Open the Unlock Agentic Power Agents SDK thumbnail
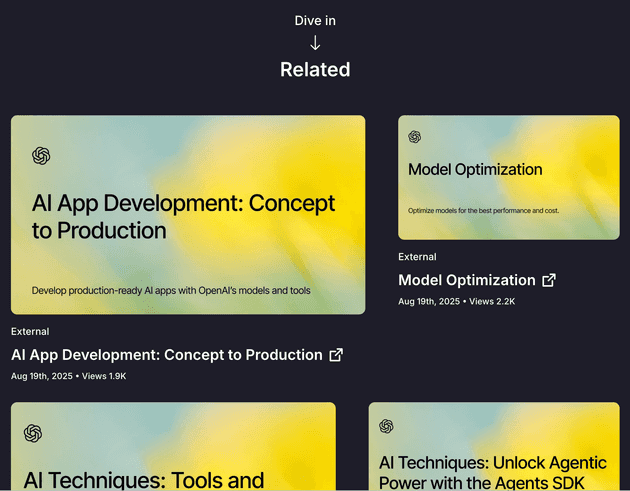 click(493, 450)
